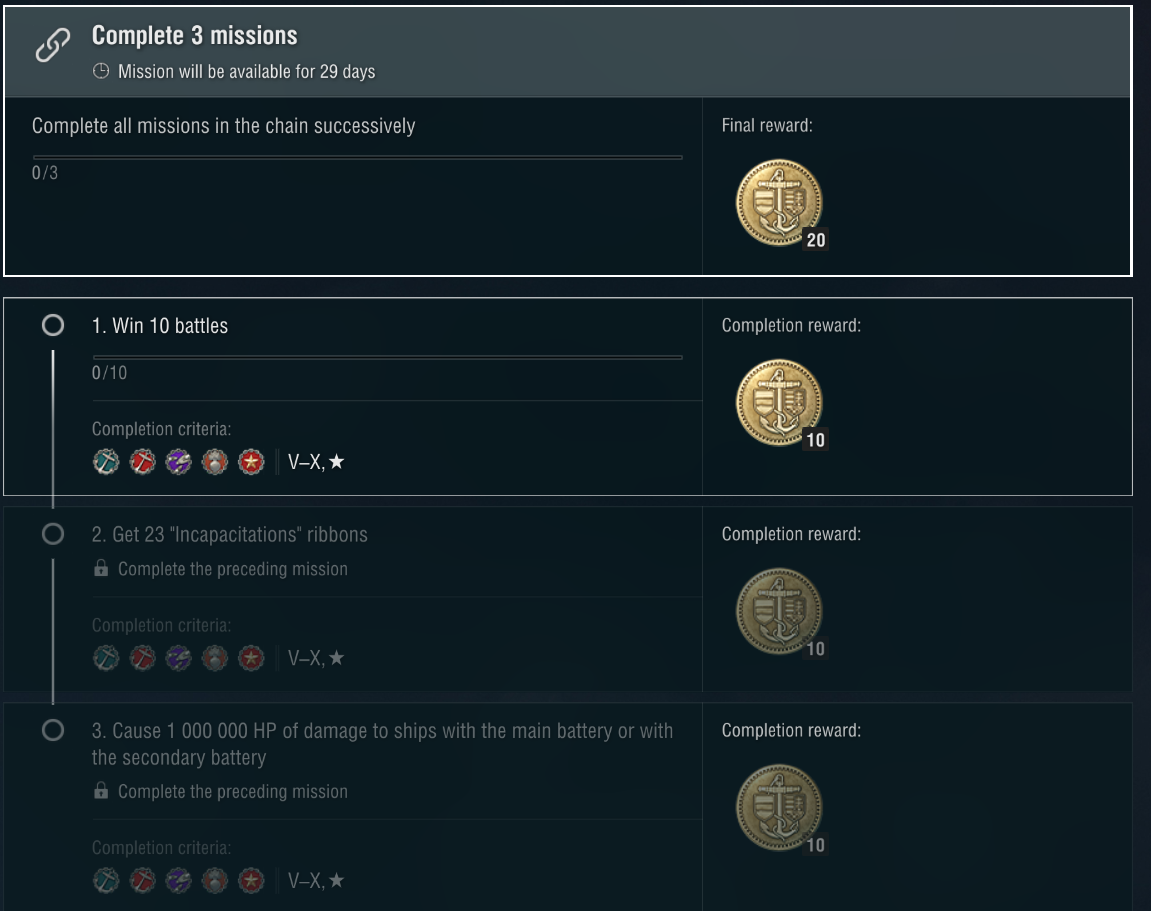Click the 0/3 chain progress bar
Viewport: 1151px width, 911px height.
click(357, 157)
